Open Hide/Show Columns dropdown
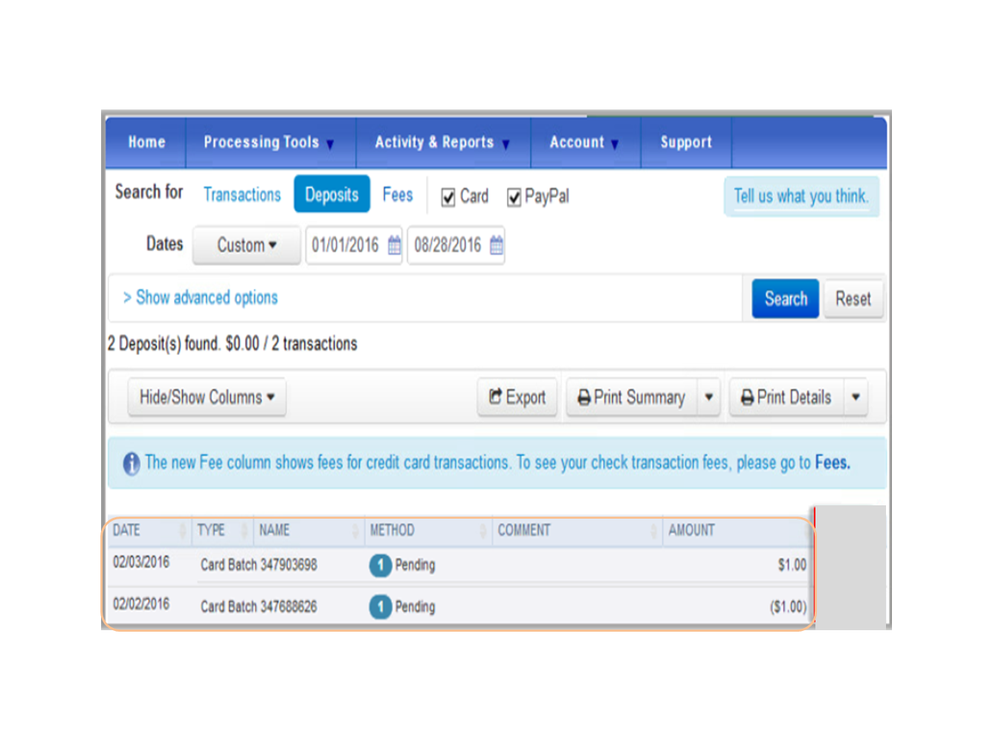Screen dimensions: 999x749 pos(206,397)
